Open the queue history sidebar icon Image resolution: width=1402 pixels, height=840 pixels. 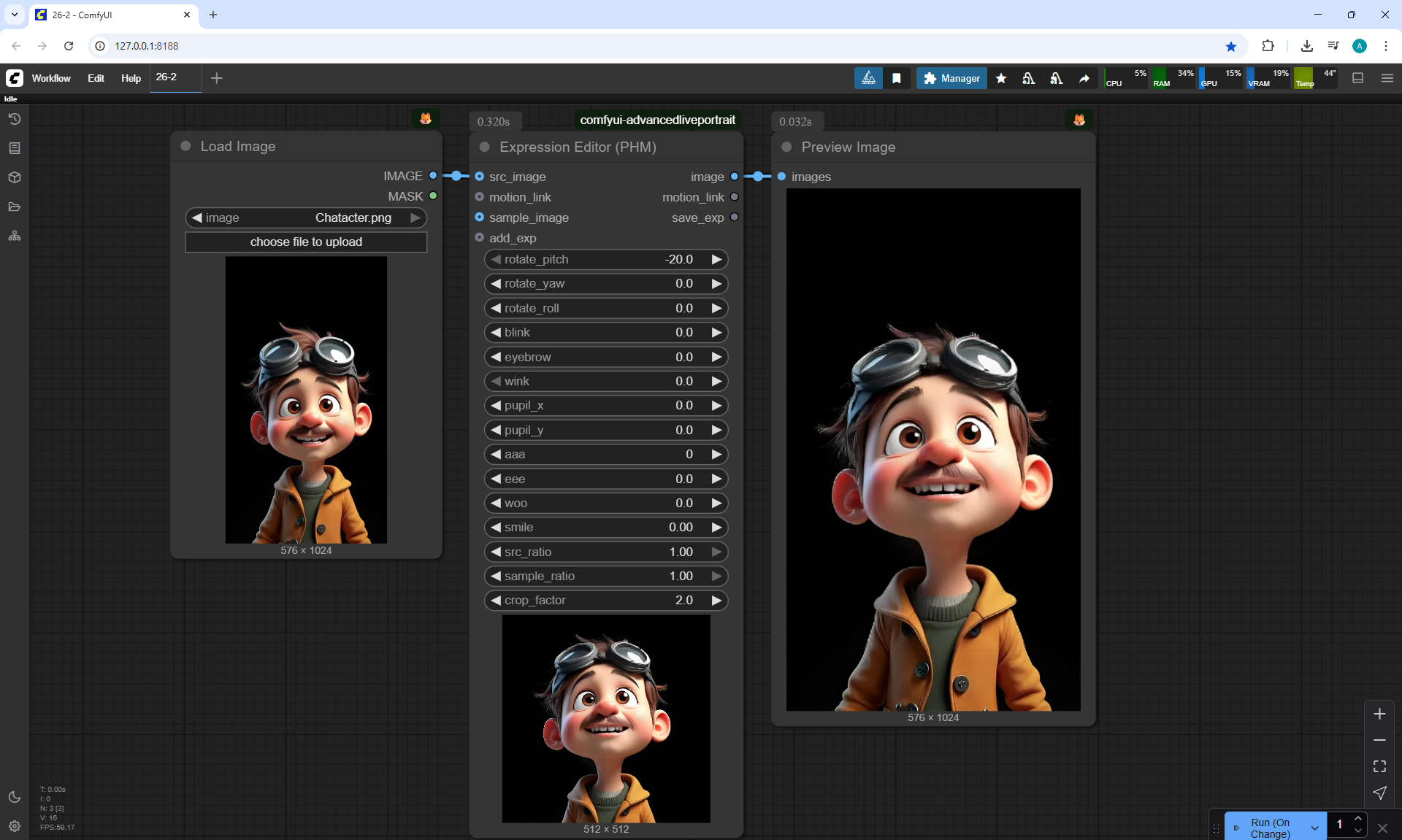click(15, 119)
